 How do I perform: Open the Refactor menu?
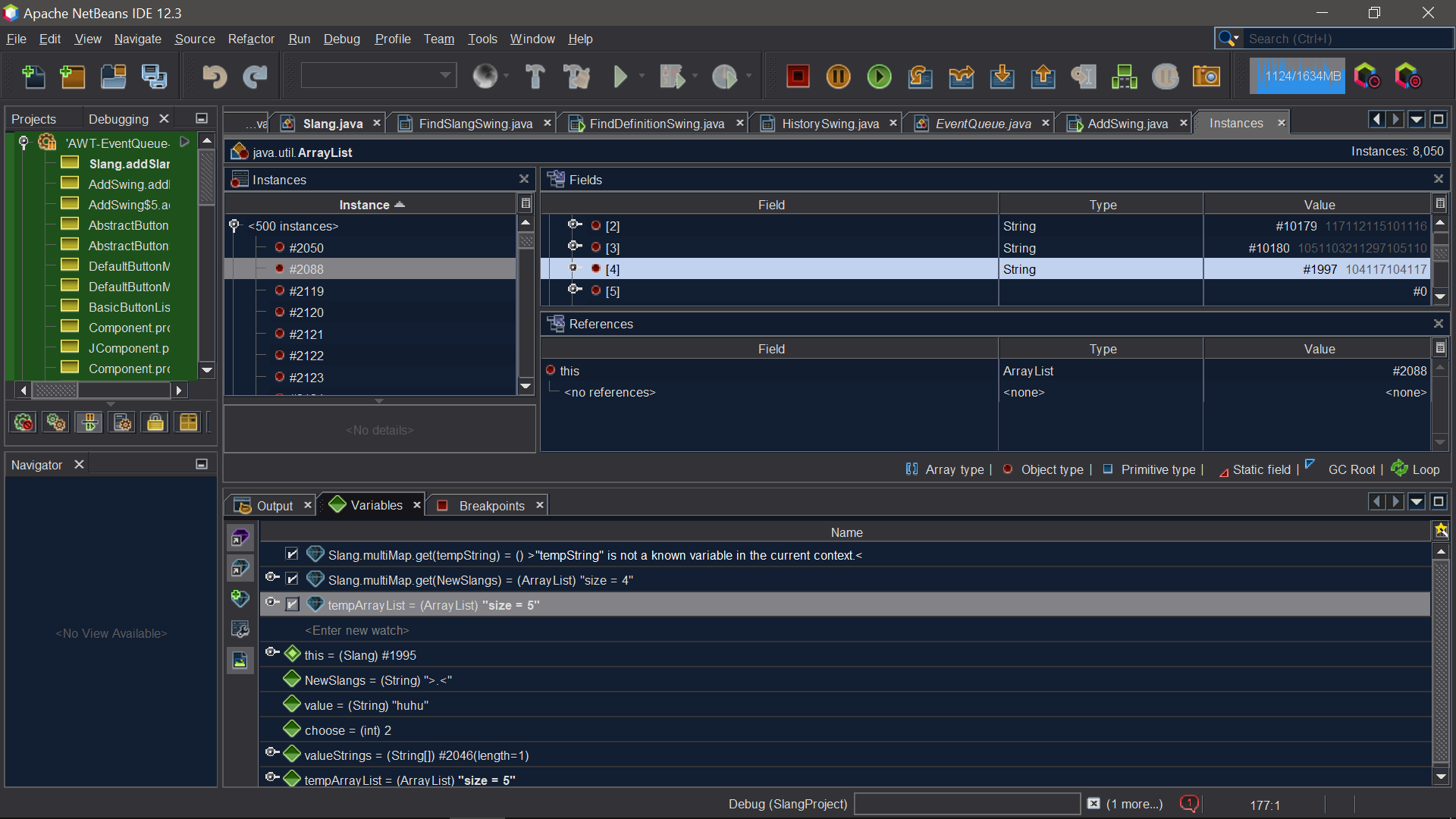coord(251,39)
